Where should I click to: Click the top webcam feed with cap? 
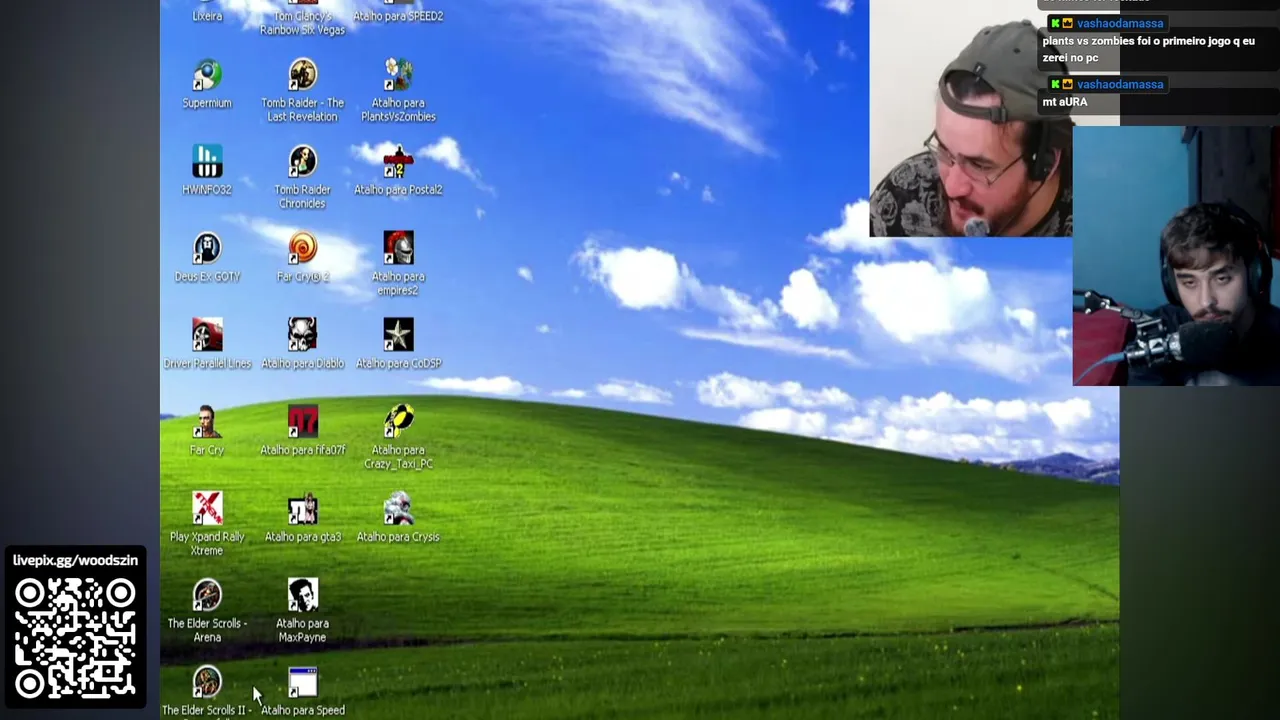point(970,118)
